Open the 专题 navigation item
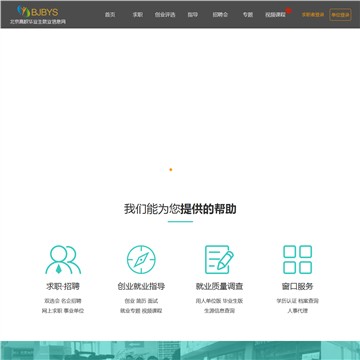The image size is (360, 360). tap(248, 15)
